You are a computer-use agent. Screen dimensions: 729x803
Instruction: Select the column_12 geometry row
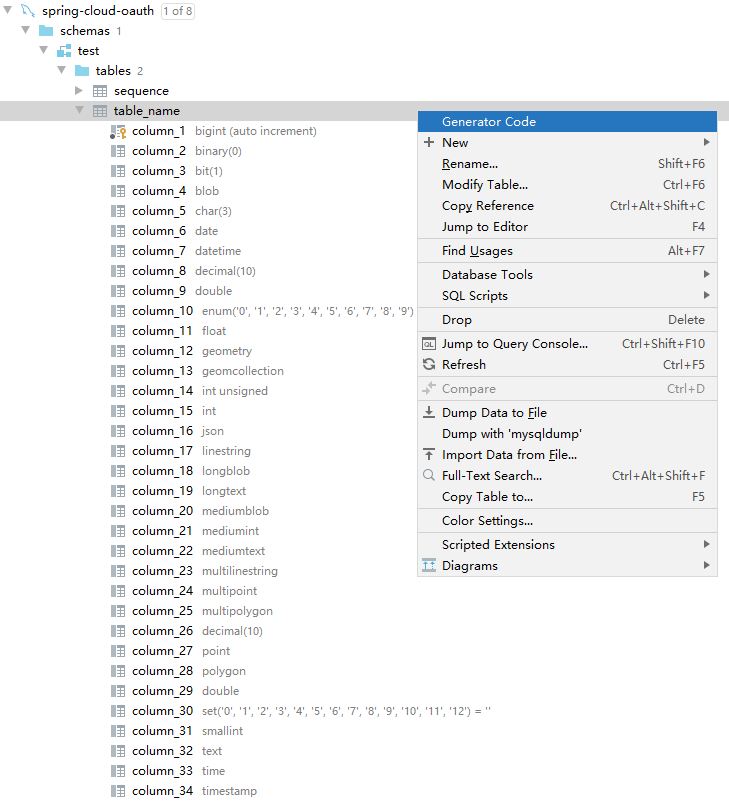pos(182,351)
